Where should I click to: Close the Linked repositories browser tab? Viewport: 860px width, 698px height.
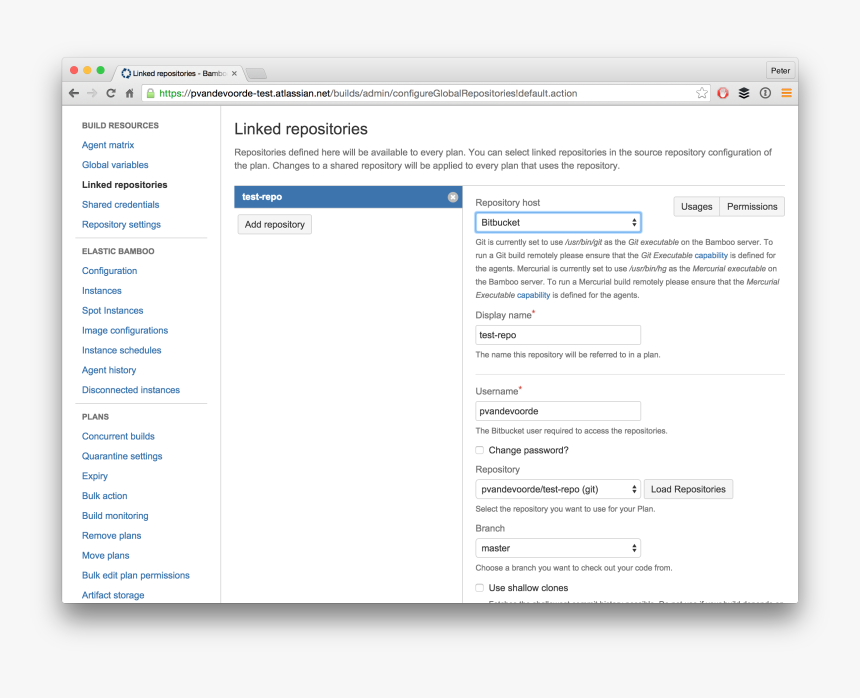tap(234, 73)
